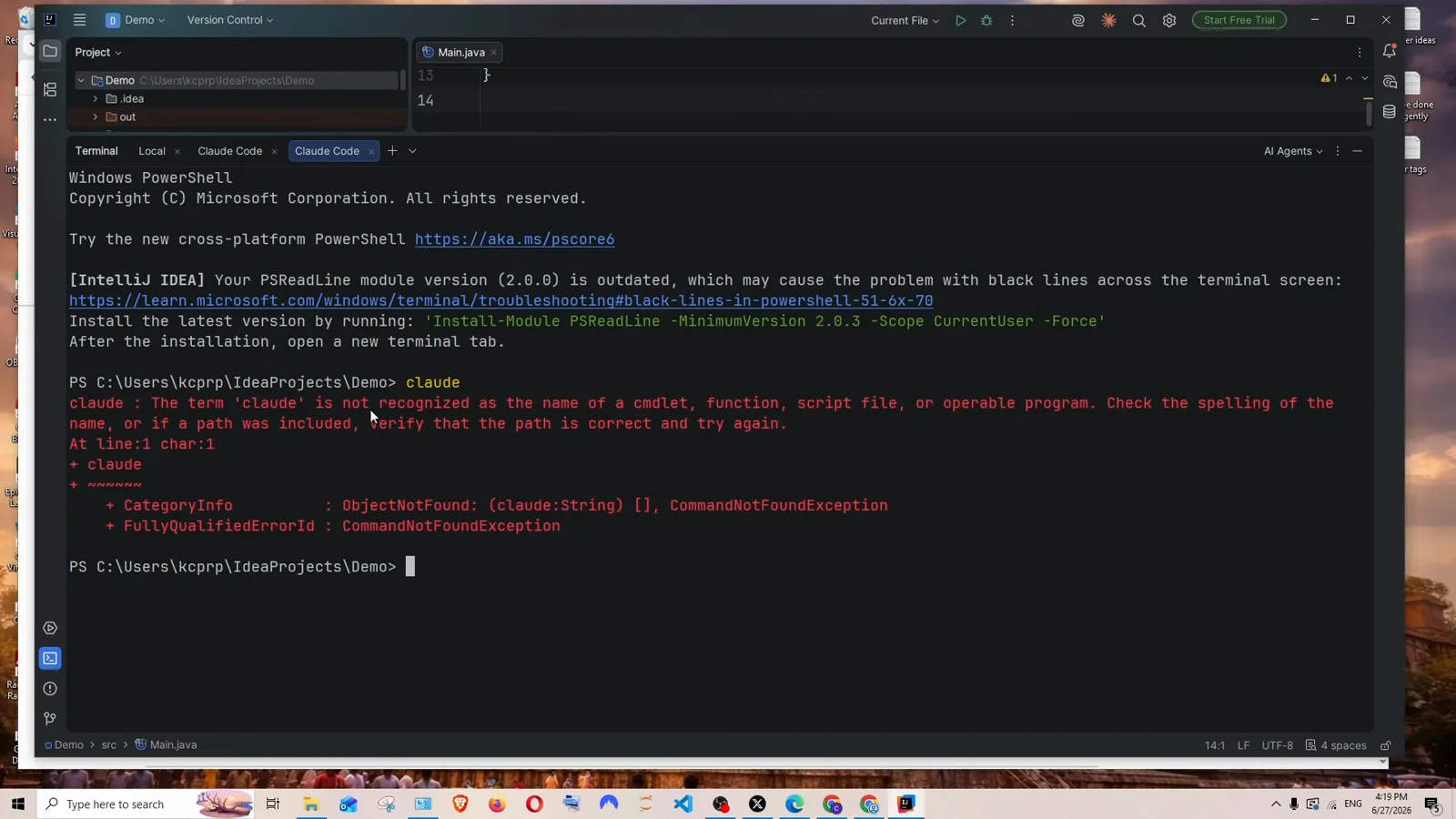Open terminal new session options chevron

(x=412, y=151)
